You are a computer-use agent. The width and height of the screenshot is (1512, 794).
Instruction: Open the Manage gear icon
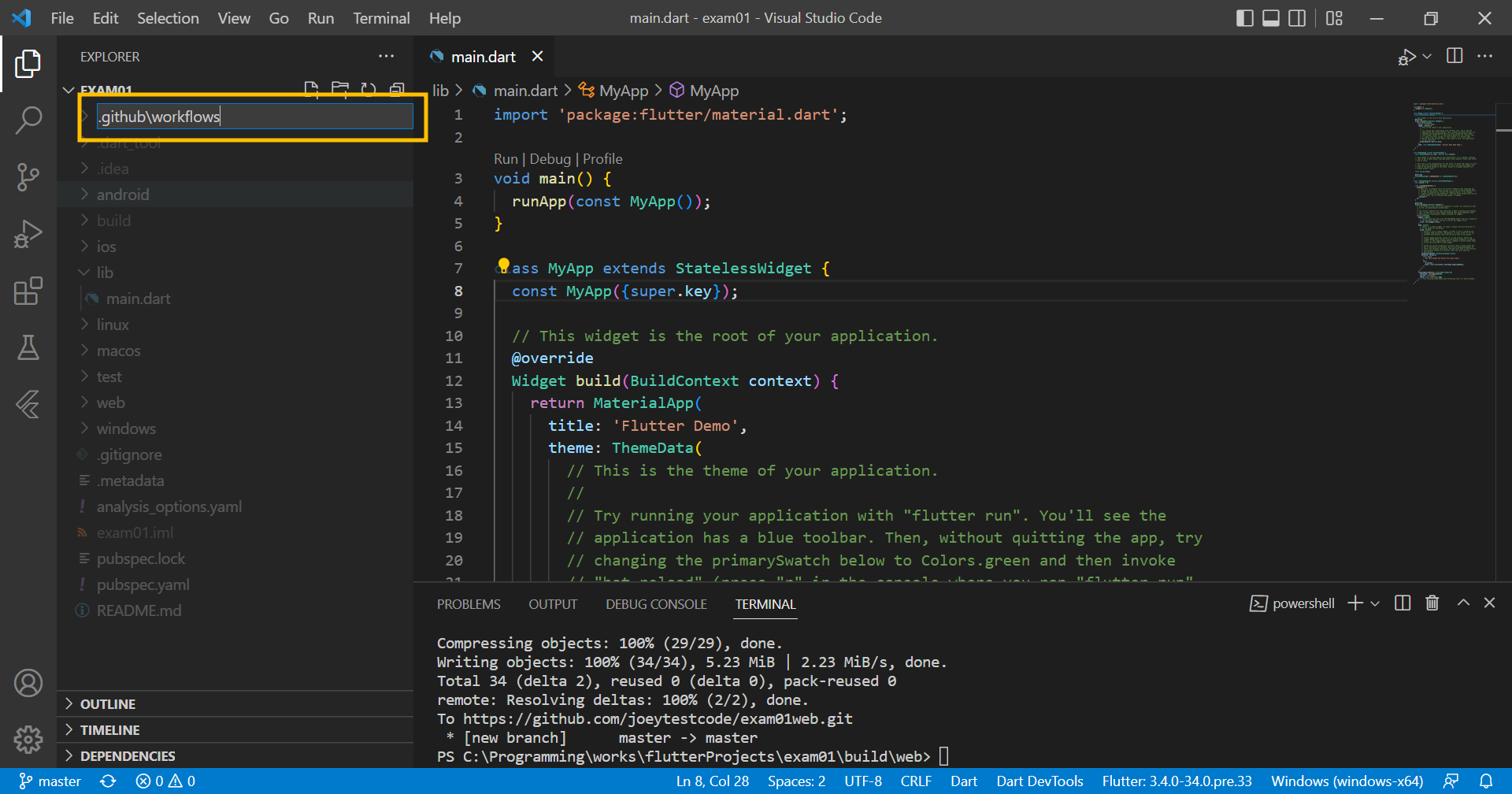coord(28,740)
